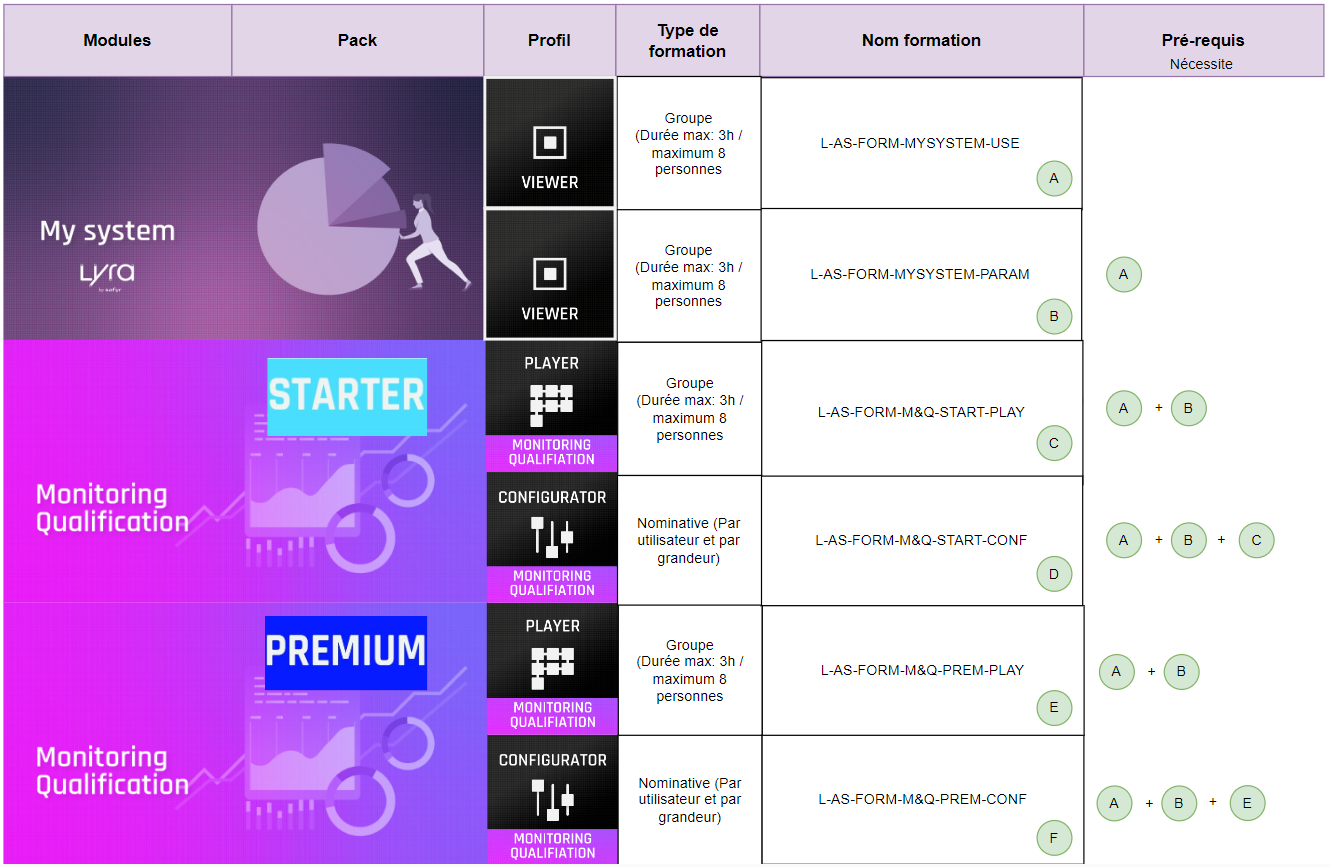Screen dimensions: 1331x867
Task: Click the Nominative training type cell for START-CONF
Action: (x=689, y=540)
